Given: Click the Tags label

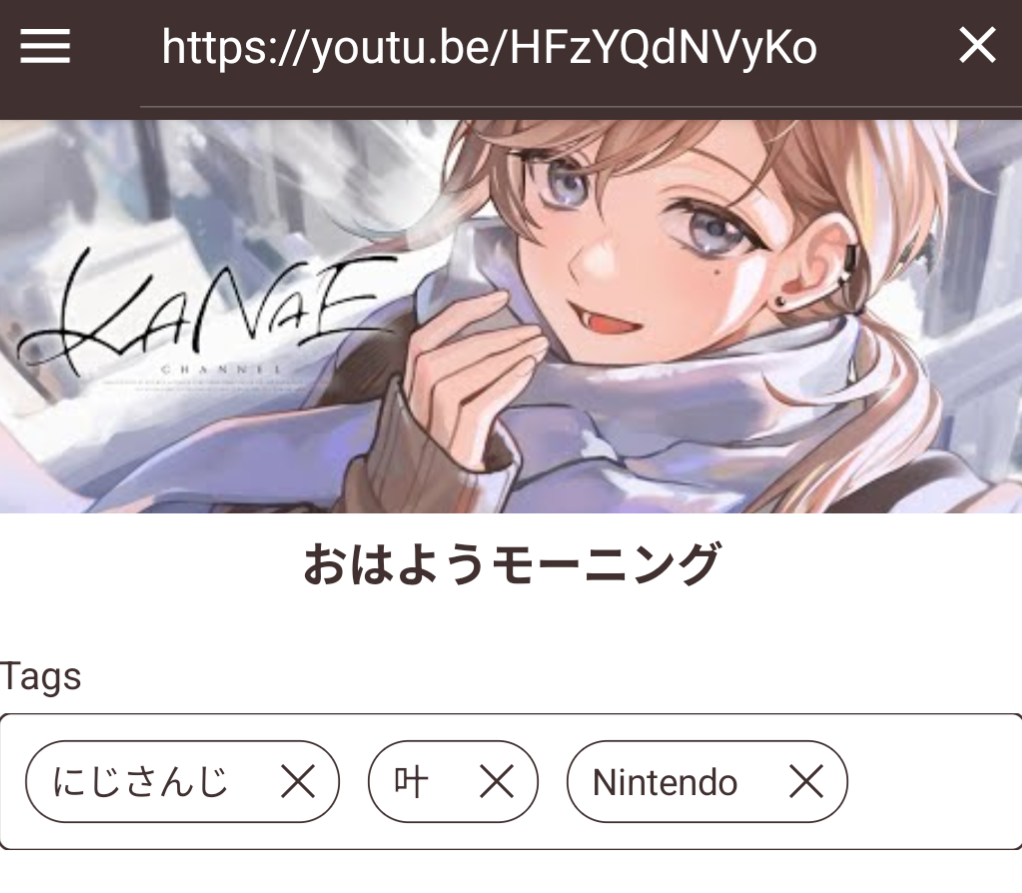Looking at the screenshot, I should coord(40,677).
